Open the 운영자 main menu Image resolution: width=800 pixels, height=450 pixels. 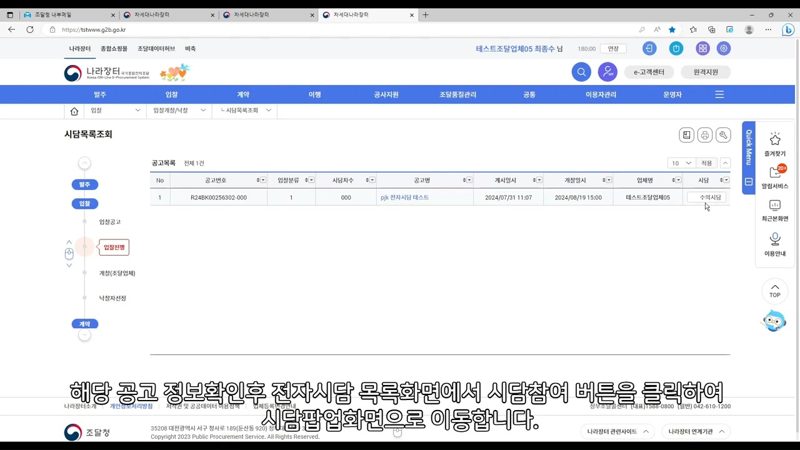(672, 95)
